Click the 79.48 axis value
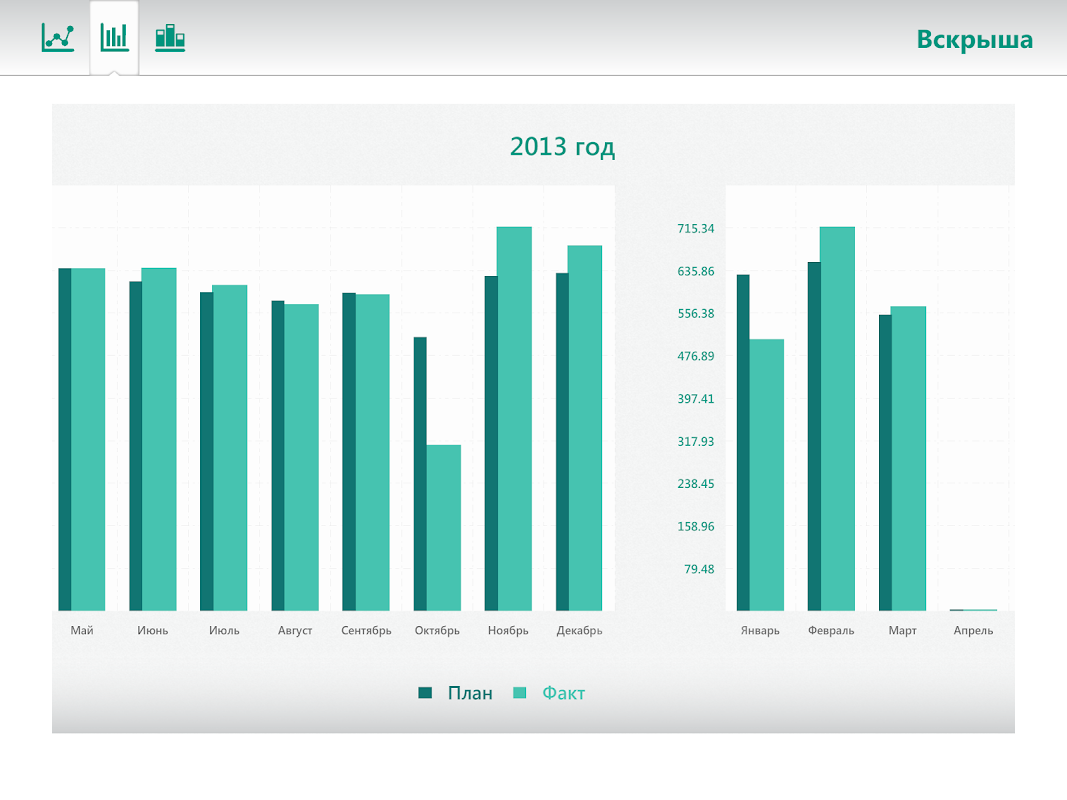This screenshot has width=1067, height=800. pyautogui.click(x=699, y=569)
